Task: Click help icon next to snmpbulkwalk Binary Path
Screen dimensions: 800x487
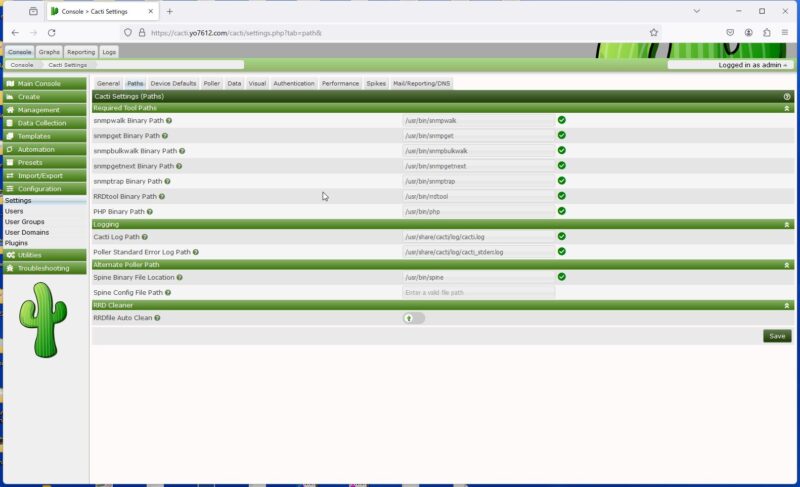Action: 182,151
